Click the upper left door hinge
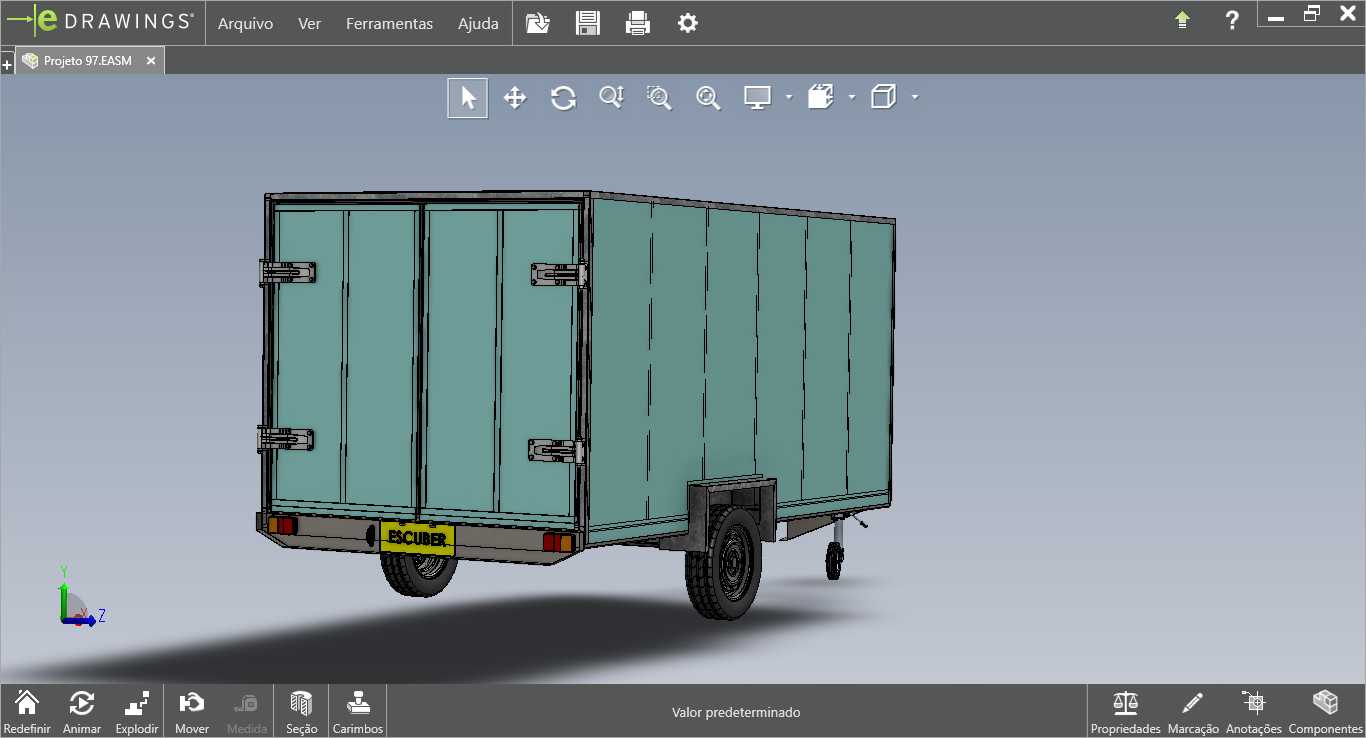Image resolution: width=1366 pixels, height=738 pixels. (288, 272)
